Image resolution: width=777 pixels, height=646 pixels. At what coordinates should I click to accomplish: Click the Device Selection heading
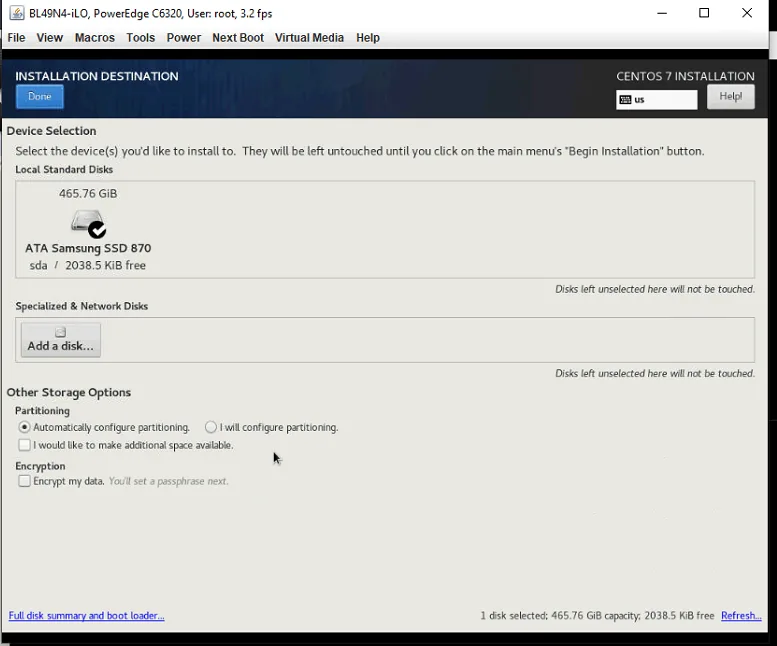click(52, 131)
